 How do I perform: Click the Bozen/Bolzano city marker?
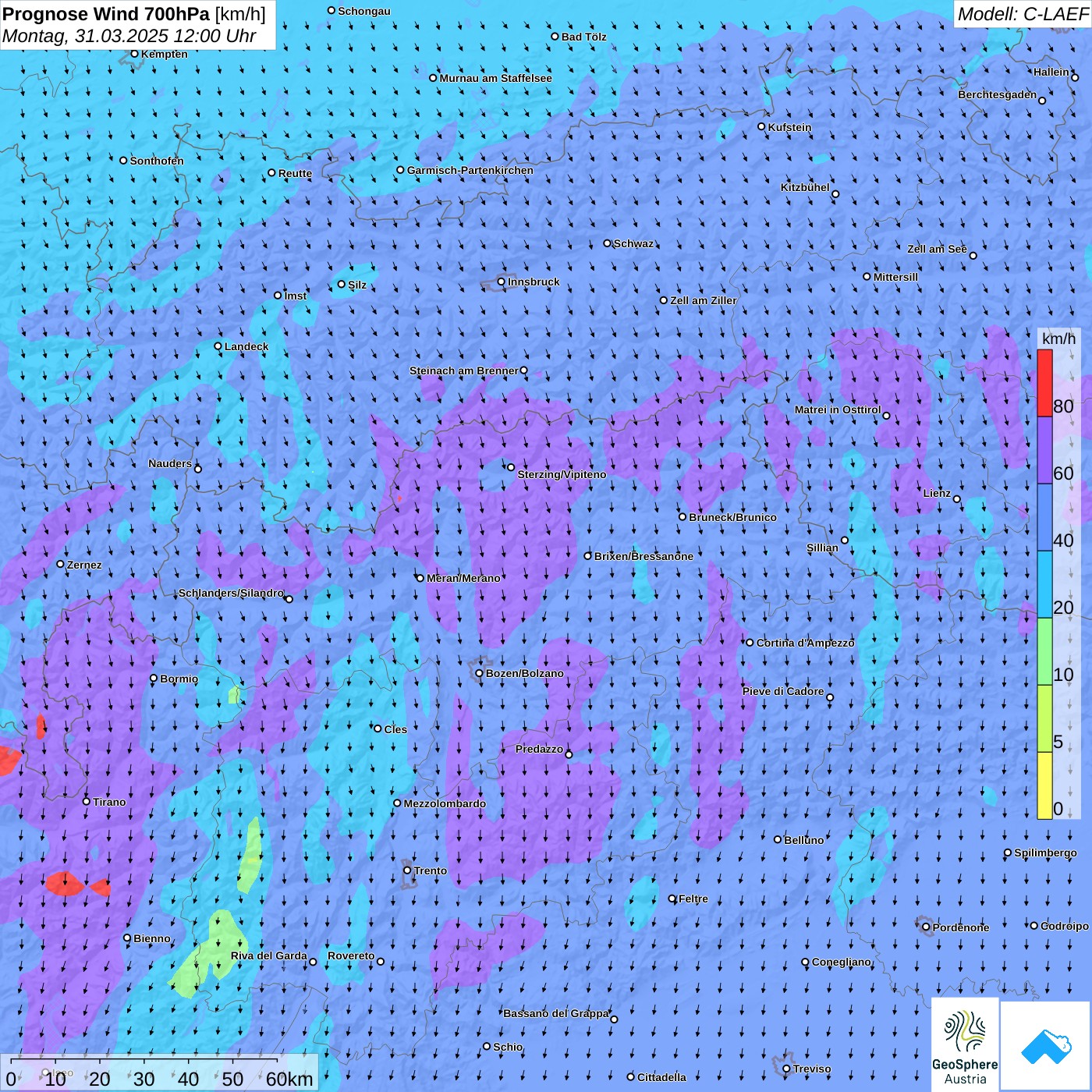coord(479,673)
